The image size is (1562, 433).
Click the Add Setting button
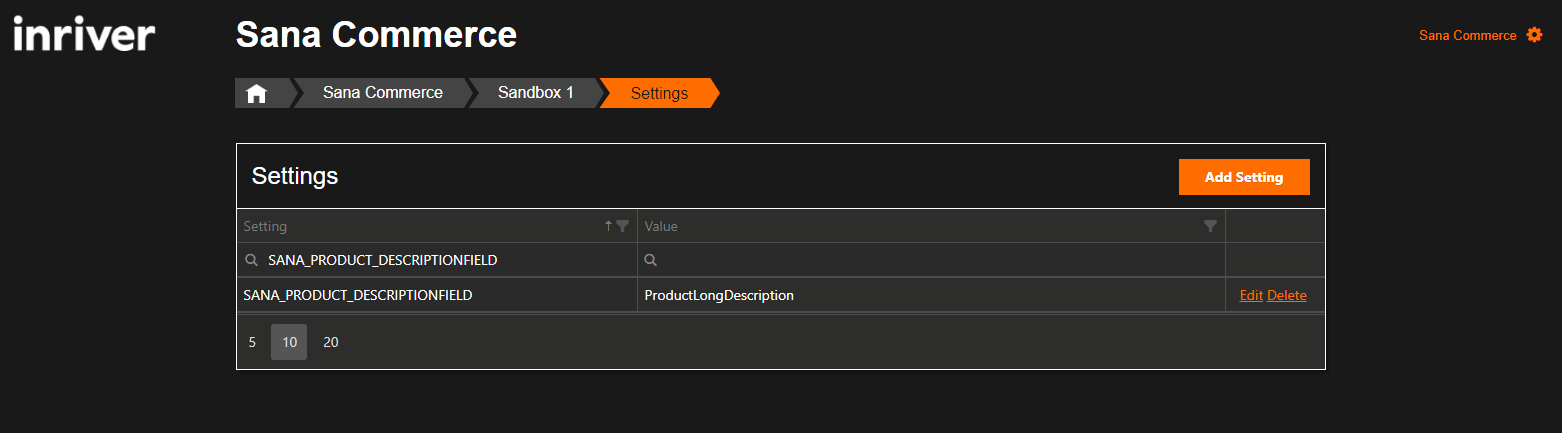coord(1244,177)
